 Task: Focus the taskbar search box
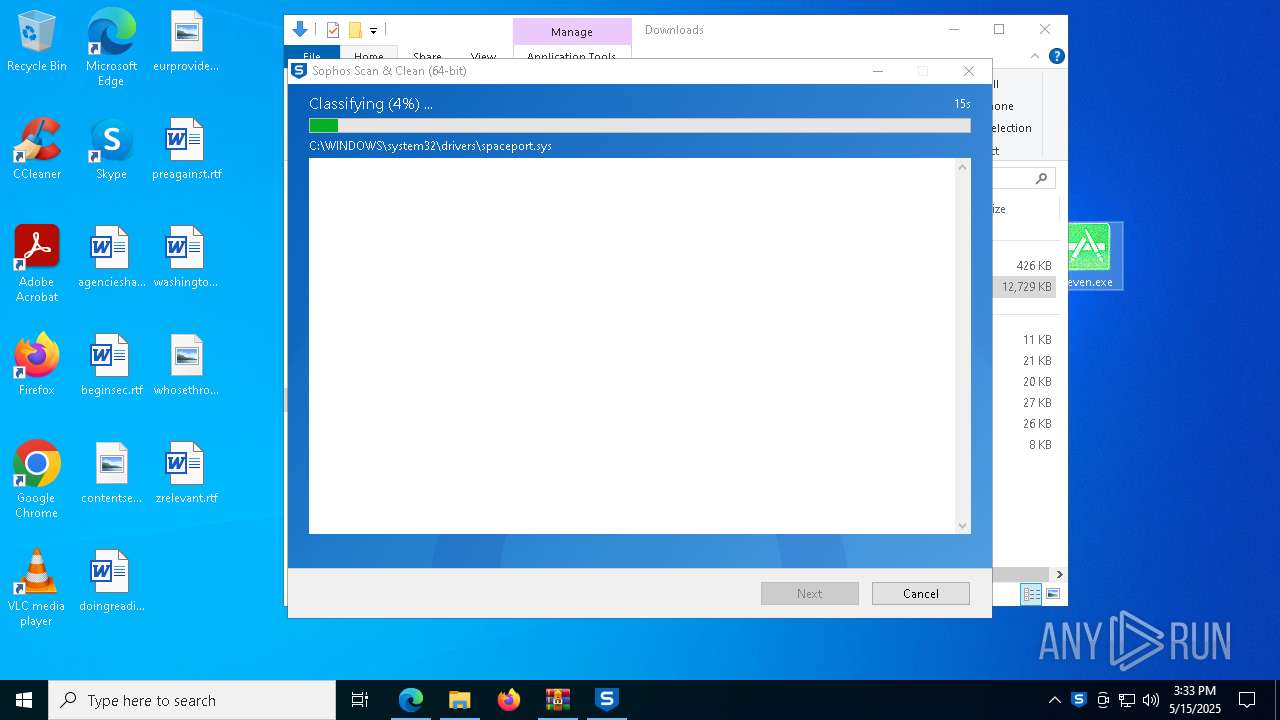point(192,699)
